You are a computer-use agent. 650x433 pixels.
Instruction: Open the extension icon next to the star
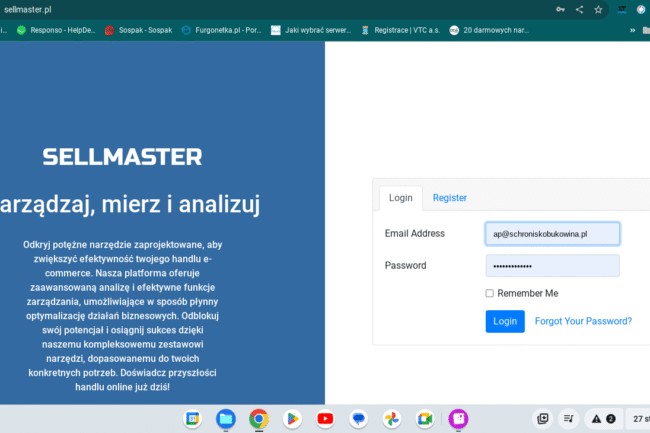(622, 10)
